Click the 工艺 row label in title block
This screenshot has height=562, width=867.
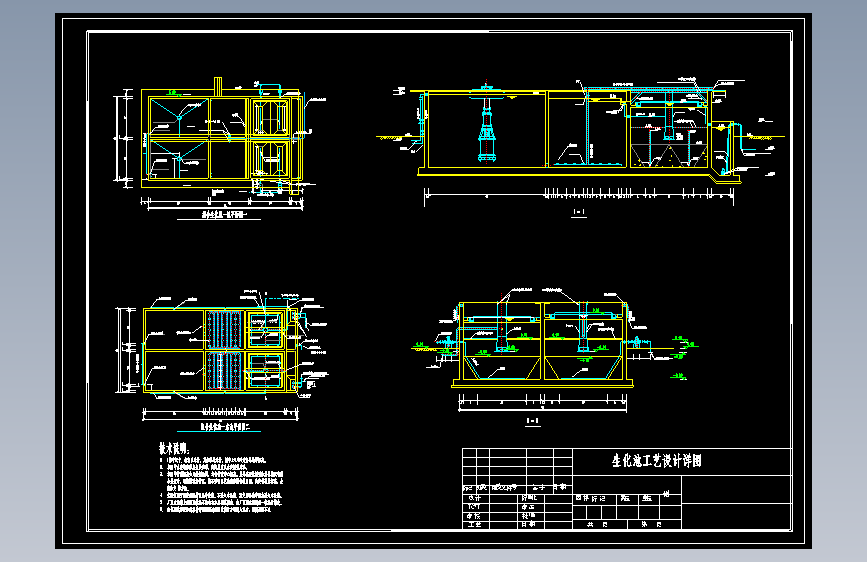pyautogui.click(x=474, y=524)
